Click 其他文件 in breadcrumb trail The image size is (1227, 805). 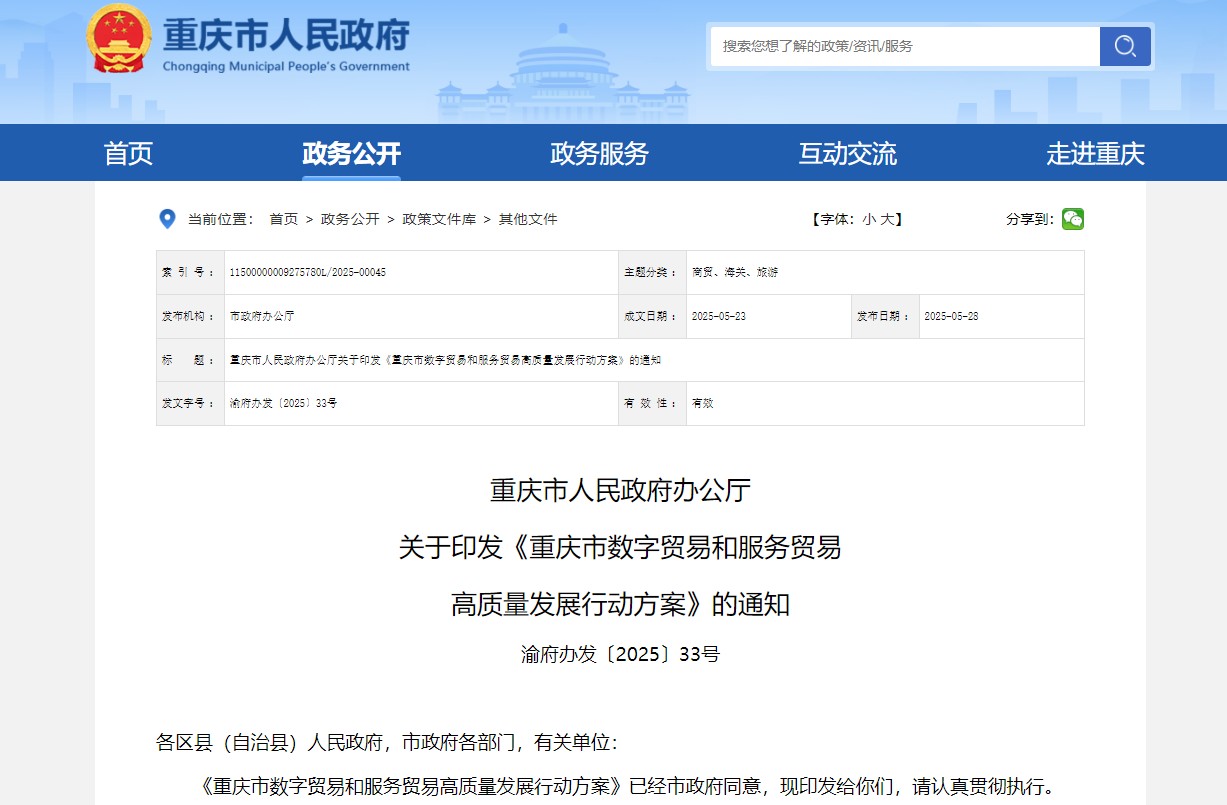click(x=528, y=219)
